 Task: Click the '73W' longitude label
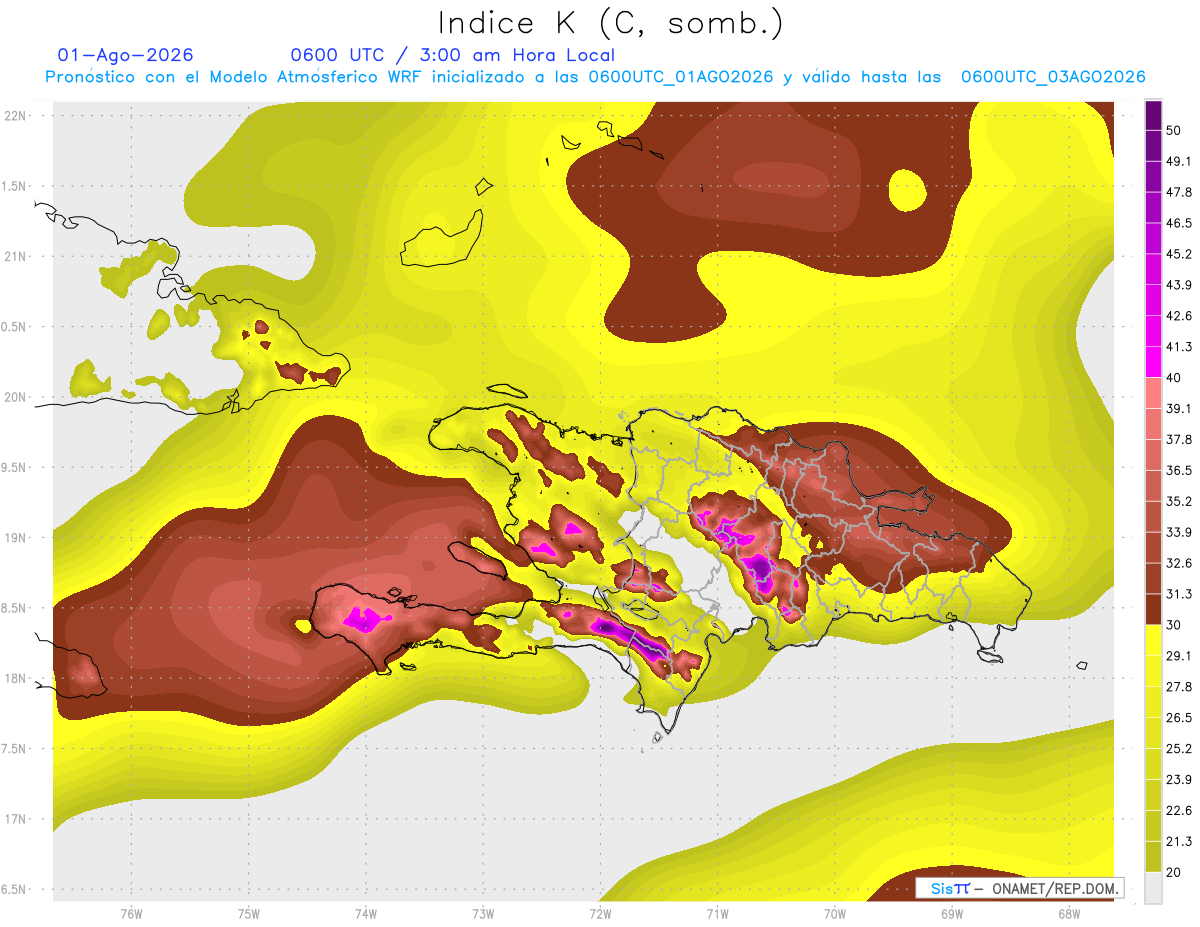[483, 914]
